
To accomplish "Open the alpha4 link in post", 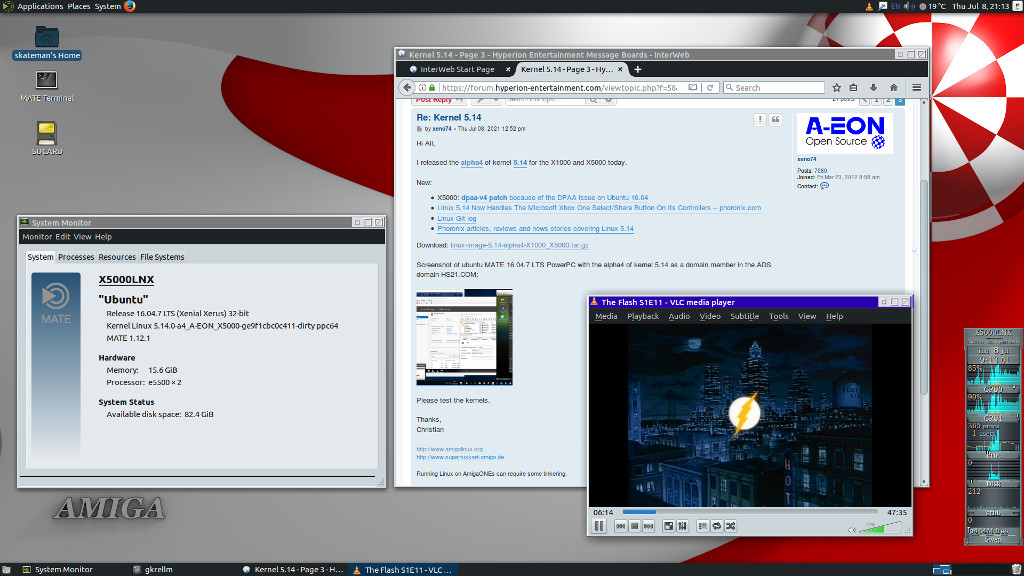I will 472,163.
